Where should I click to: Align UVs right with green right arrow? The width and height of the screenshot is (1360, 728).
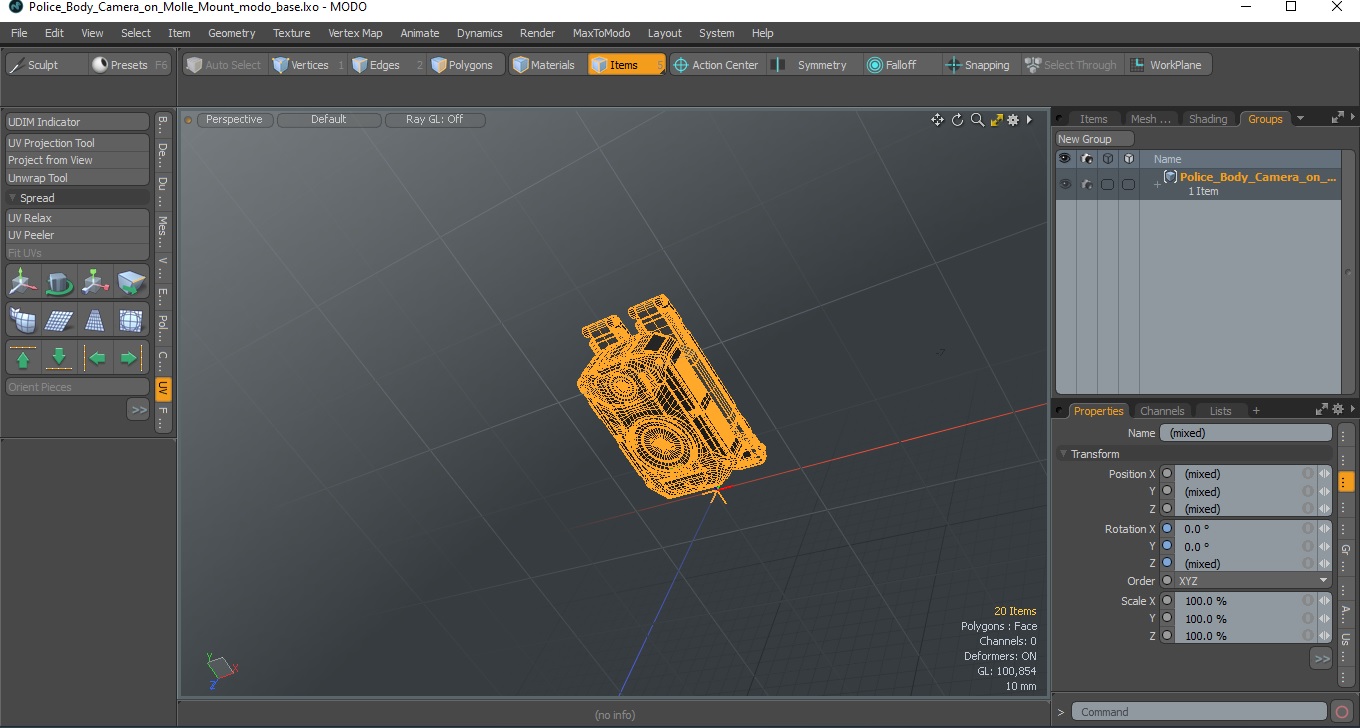coord(131,357)
